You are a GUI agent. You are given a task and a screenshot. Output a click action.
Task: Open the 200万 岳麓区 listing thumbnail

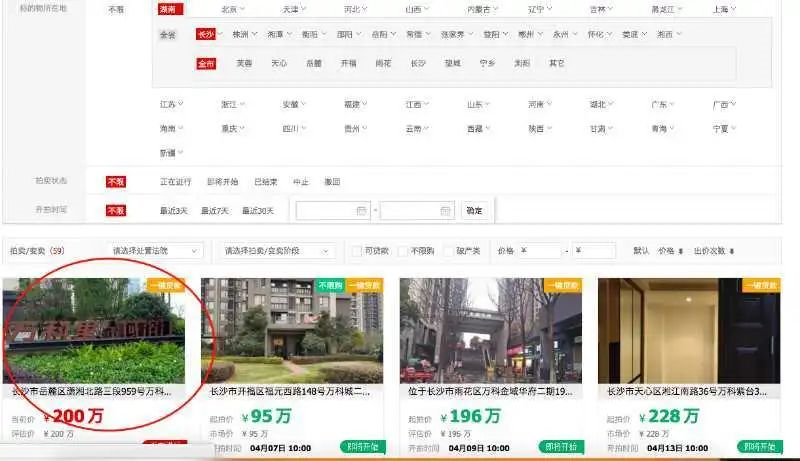click(95, 333)
